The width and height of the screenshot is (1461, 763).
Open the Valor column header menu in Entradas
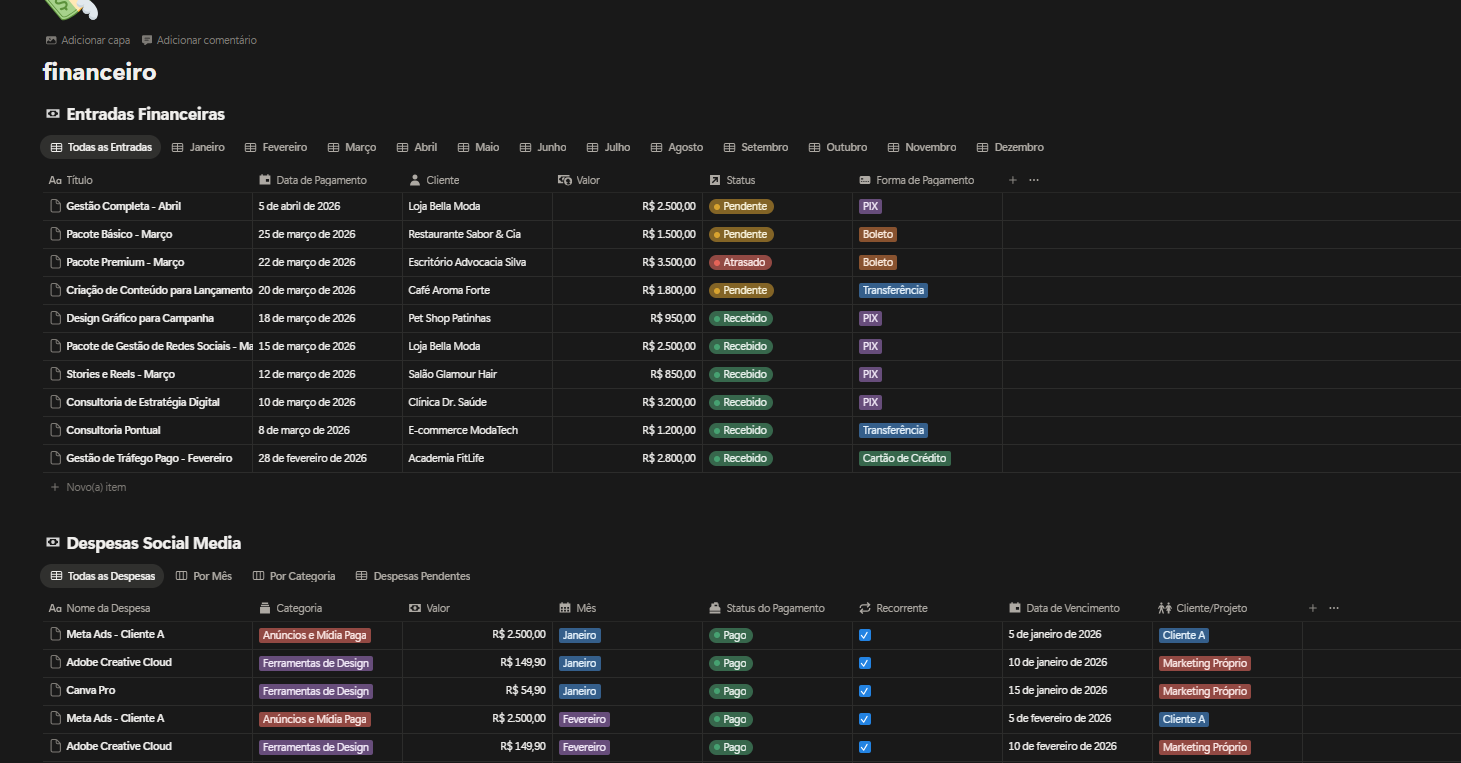point(588,180)
